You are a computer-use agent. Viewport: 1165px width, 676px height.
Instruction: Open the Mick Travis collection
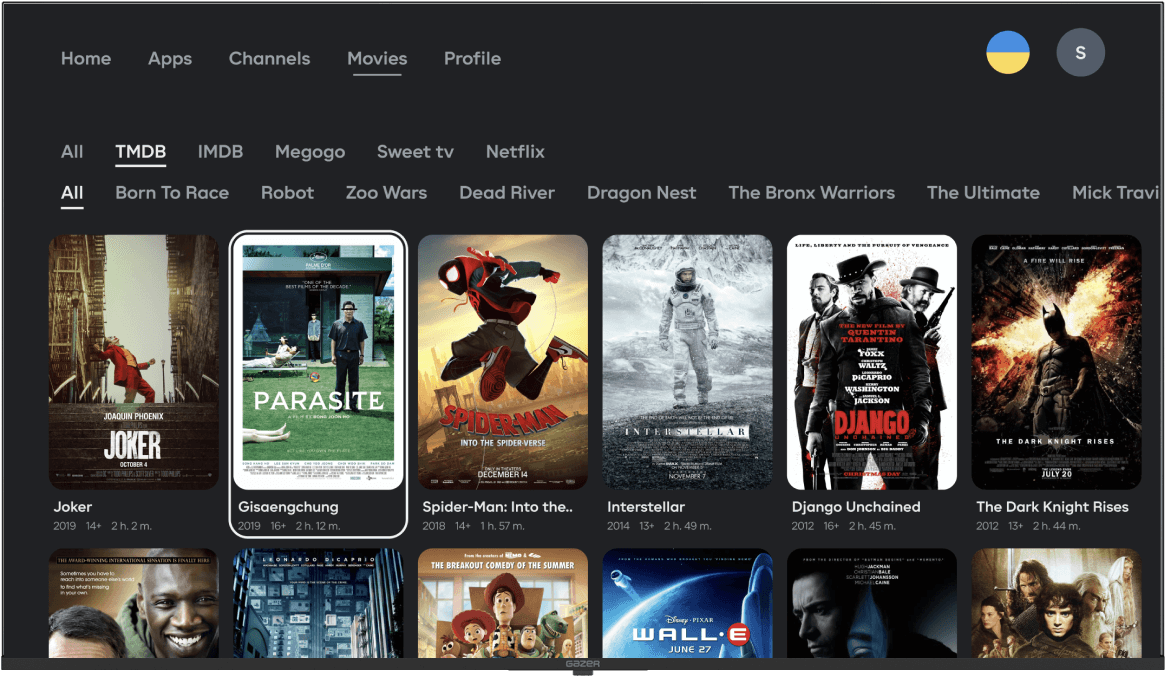pyautogui.click(x=1116, y=193)
